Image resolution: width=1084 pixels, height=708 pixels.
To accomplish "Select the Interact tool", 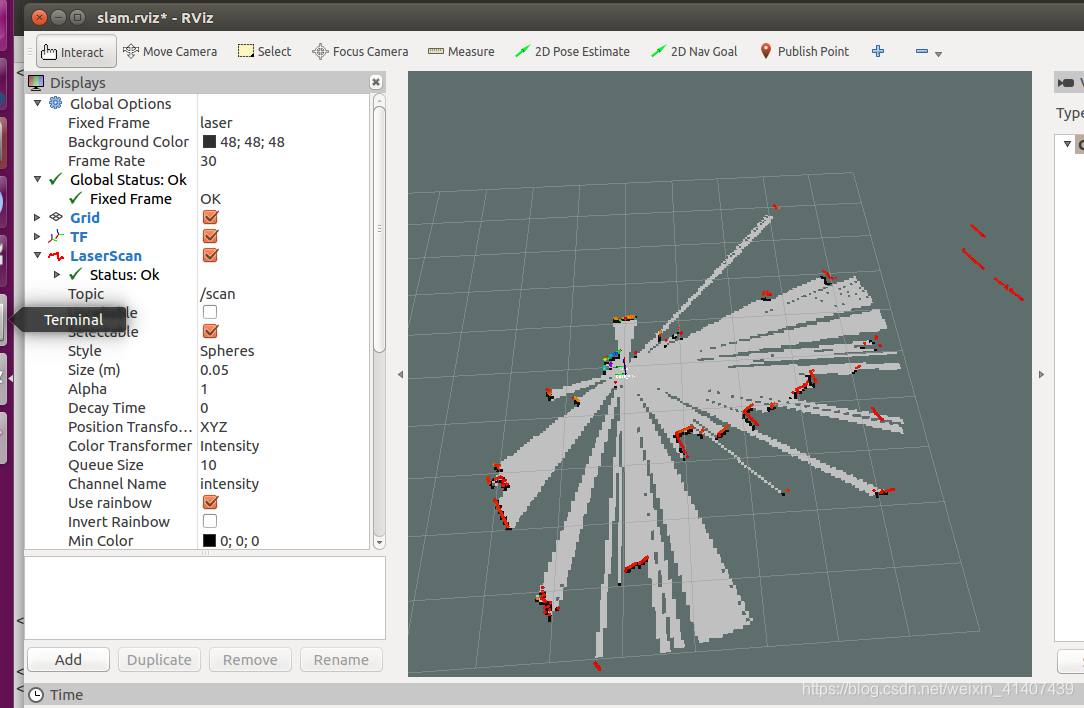I will tap(76, 52).
